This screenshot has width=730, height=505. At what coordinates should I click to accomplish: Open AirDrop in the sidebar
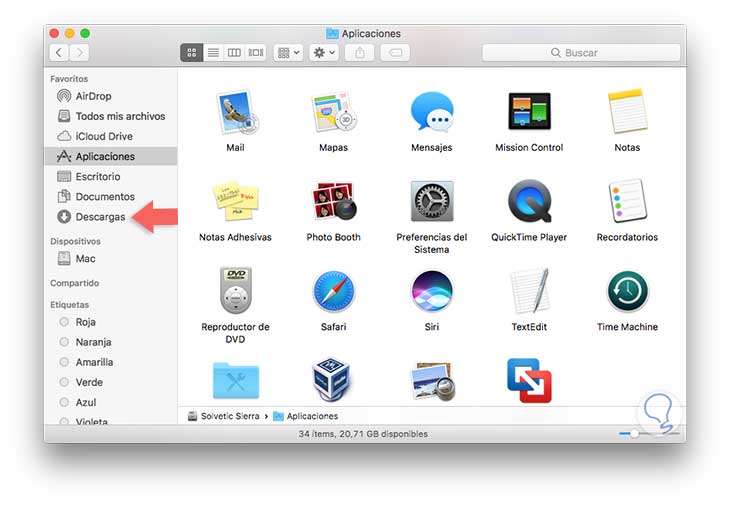(111, 96)
